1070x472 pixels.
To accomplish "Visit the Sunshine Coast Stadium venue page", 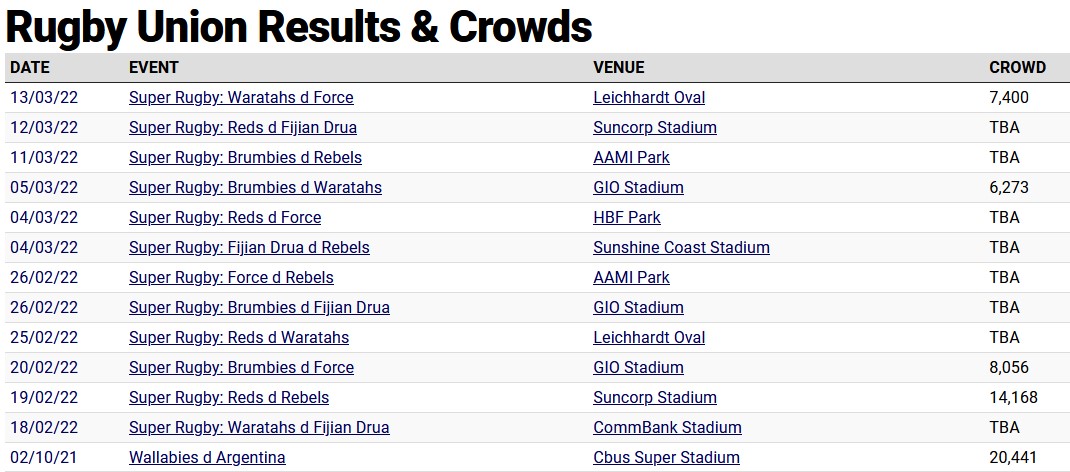I will [681, 248].
